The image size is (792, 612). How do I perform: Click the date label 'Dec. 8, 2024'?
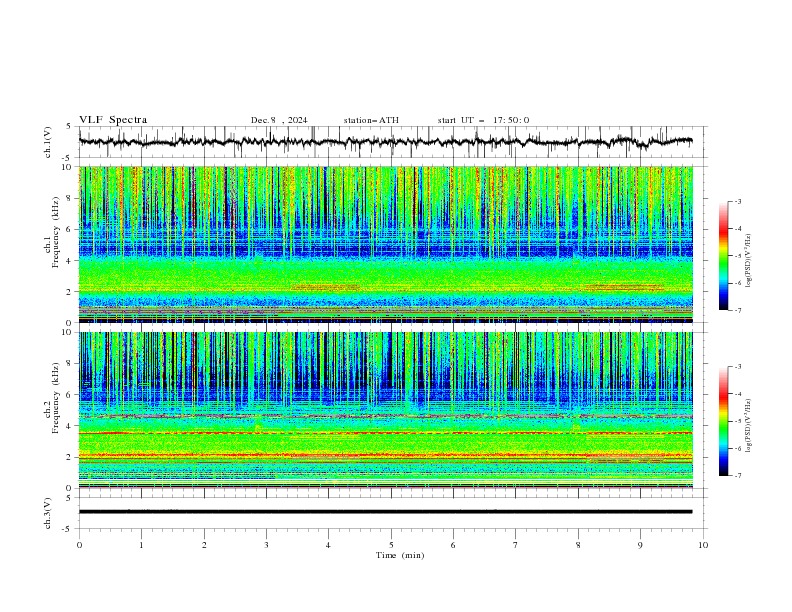tap(279, 120)
